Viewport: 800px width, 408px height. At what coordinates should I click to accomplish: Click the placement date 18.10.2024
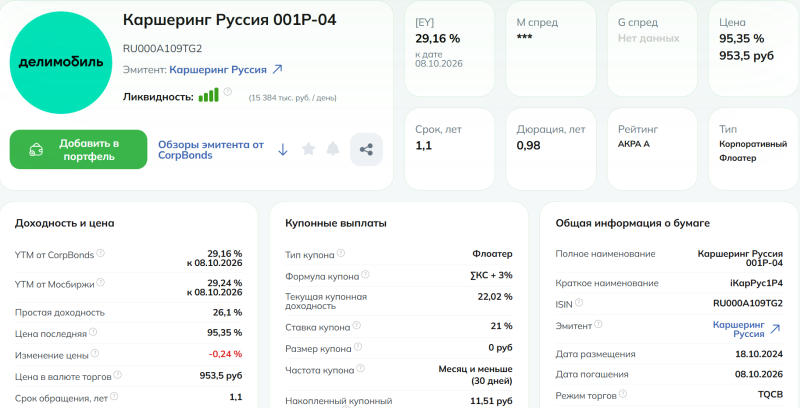click(x=759, y=354)
